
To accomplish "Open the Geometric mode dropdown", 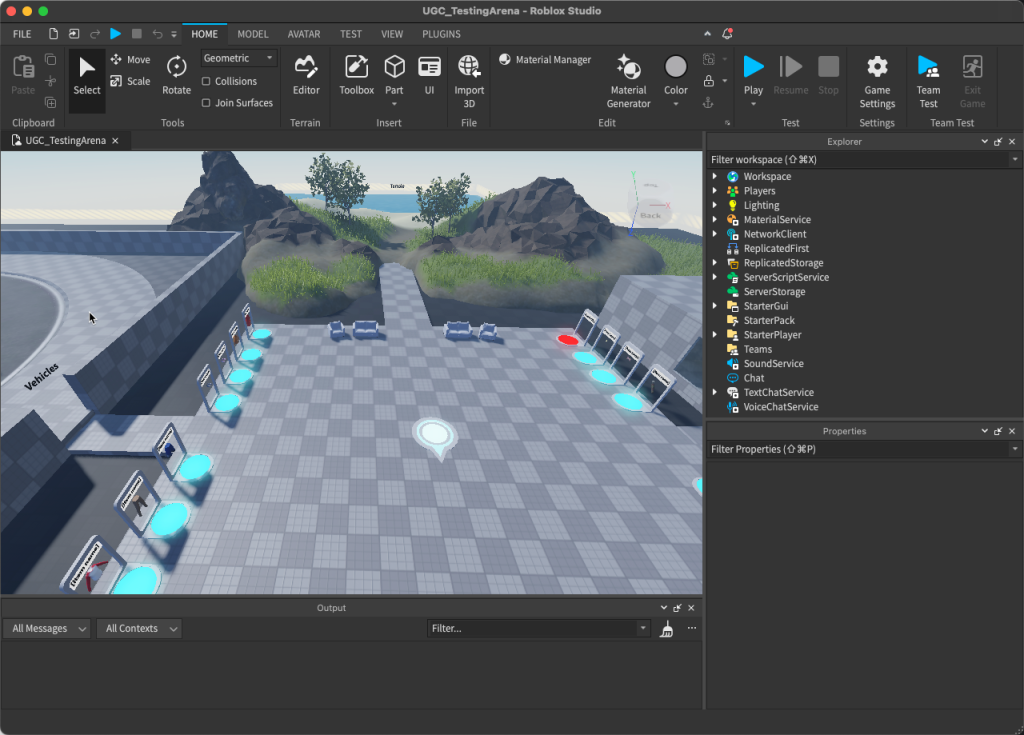I will click(x=239, y=59).
